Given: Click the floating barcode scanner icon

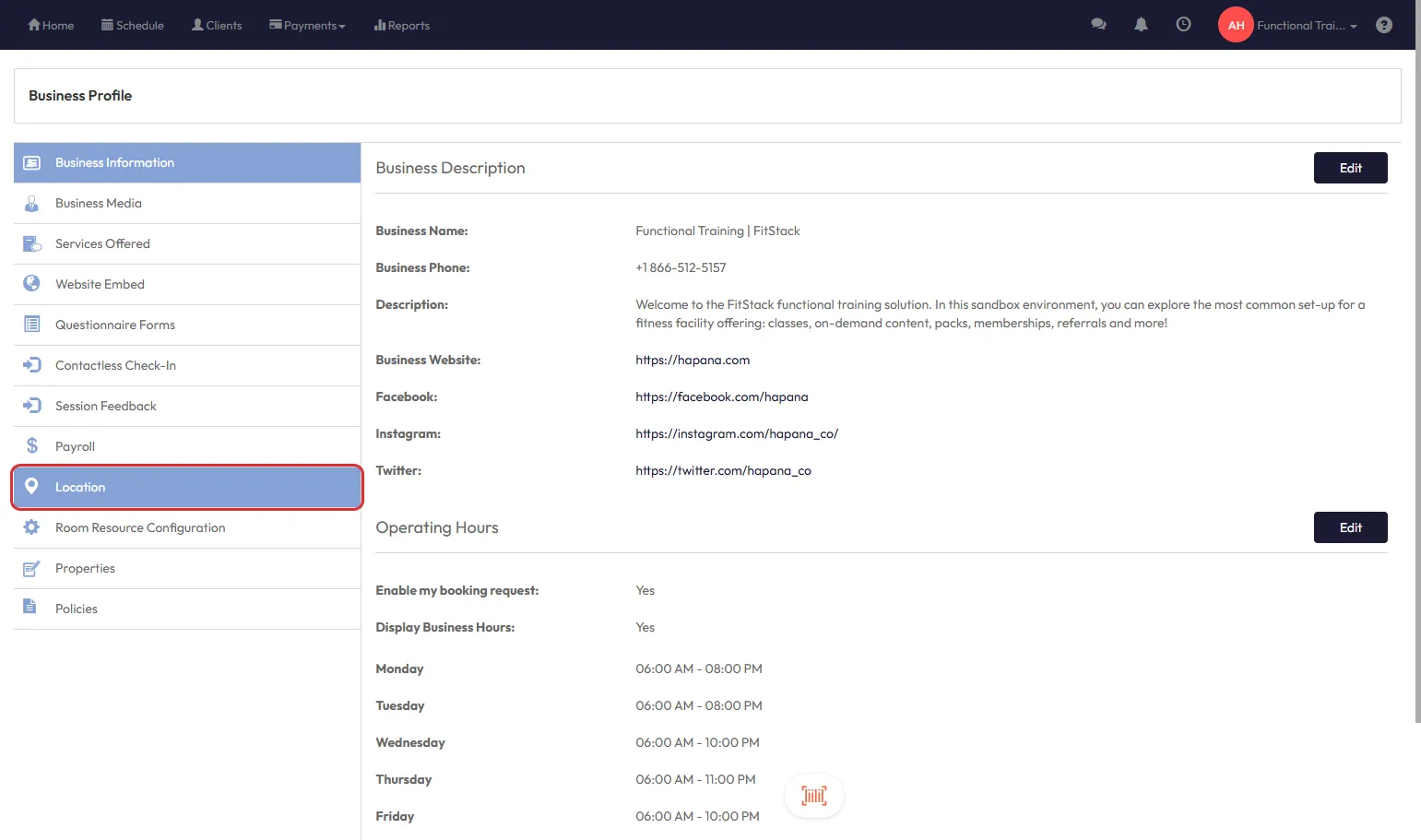Looking at the screenshot, I should pos(813,796).
